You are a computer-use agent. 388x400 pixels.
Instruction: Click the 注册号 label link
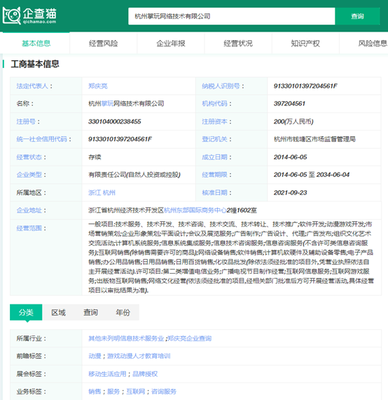pos(26,121)
